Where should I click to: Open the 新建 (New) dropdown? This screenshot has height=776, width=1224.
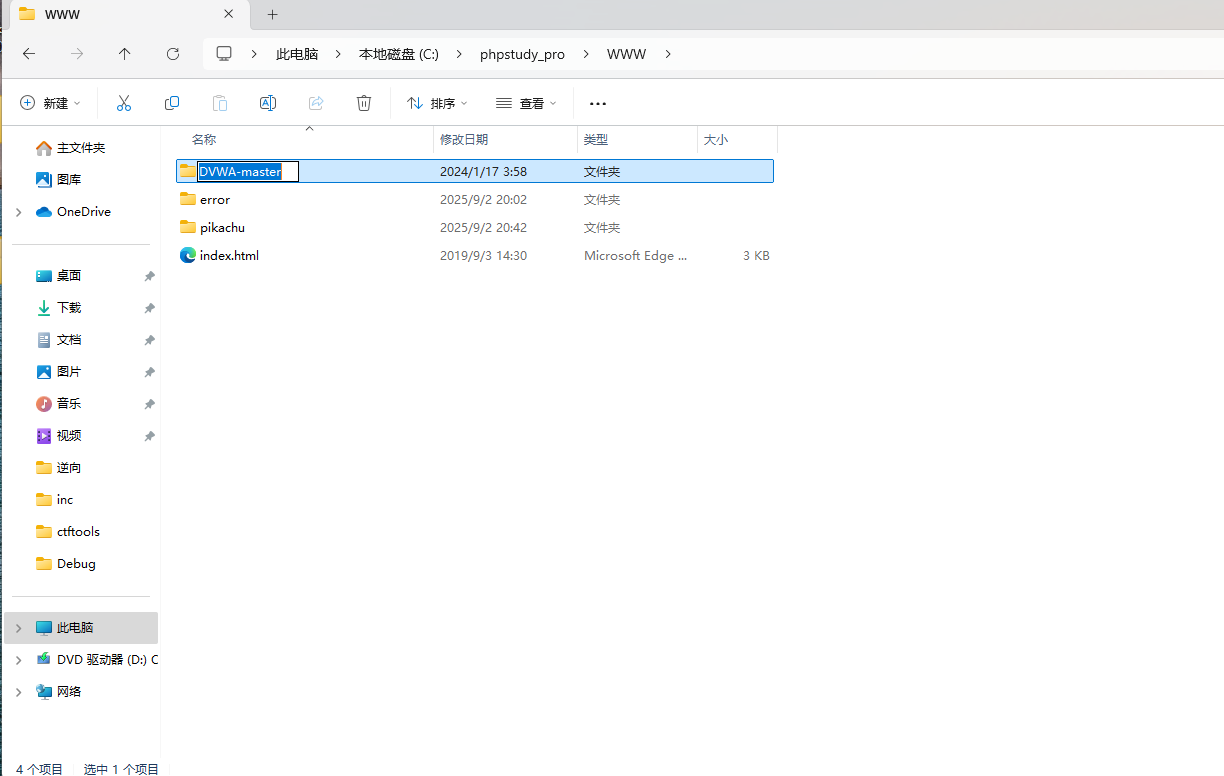pyautogui.click(x=50, y=103)
